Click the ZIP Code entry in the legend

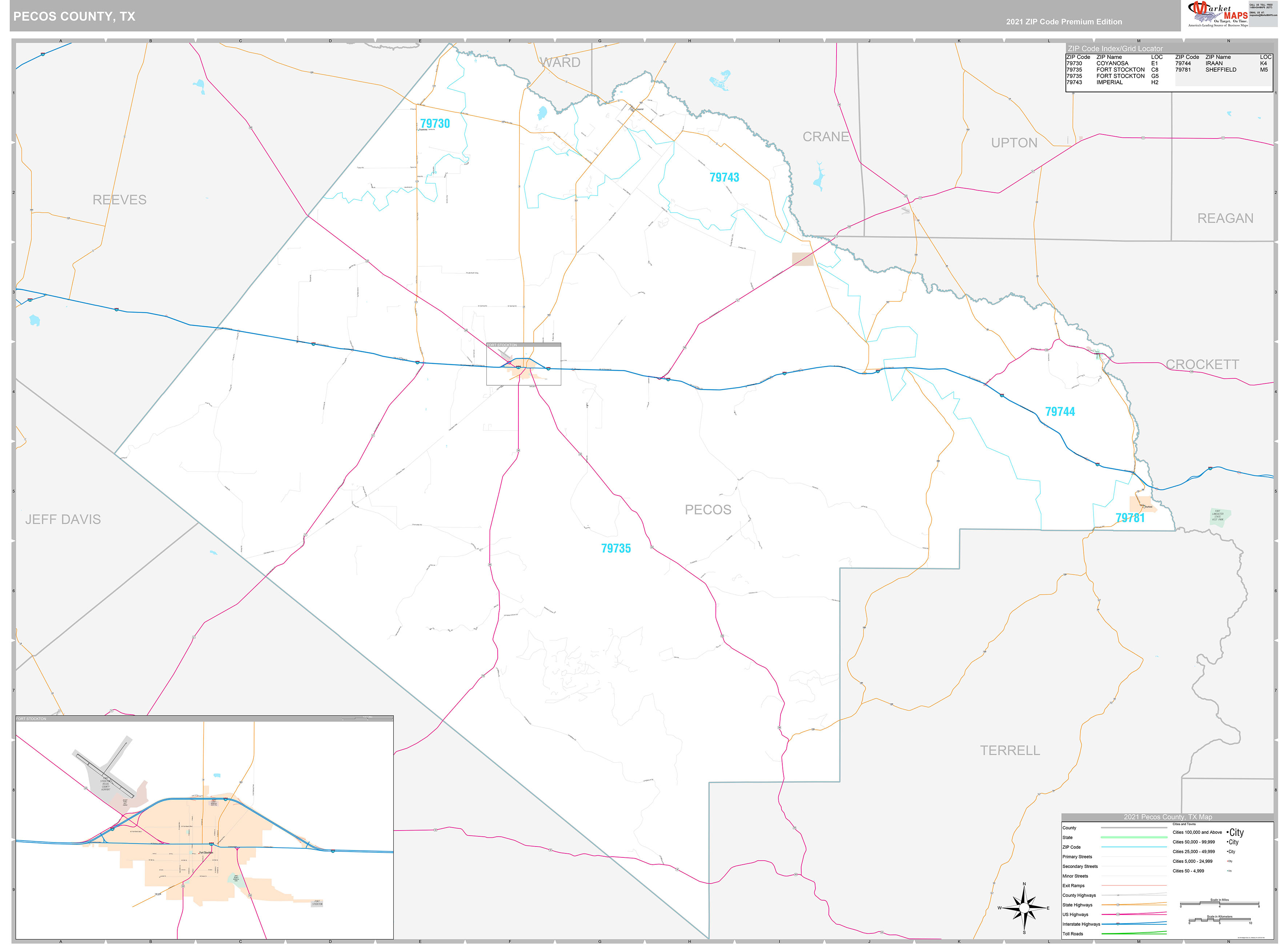(1072, 847)
